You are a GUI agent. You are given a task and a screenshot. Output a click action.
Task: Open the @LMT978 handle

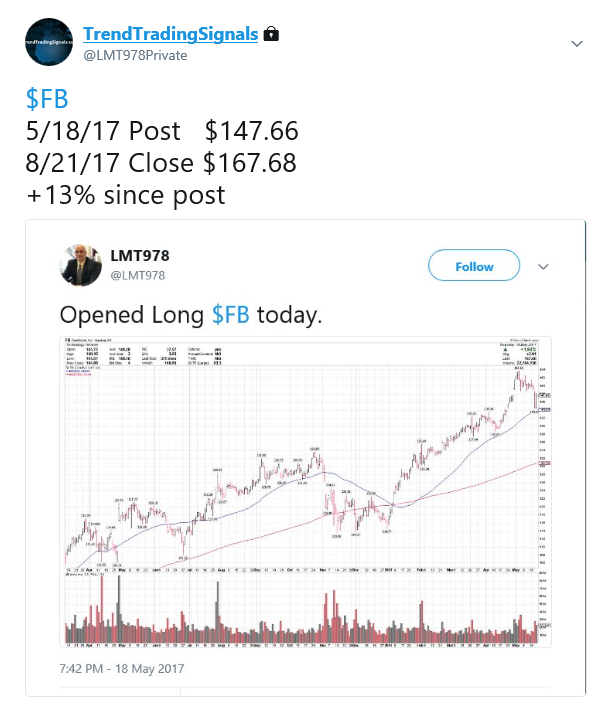[138, 275]
